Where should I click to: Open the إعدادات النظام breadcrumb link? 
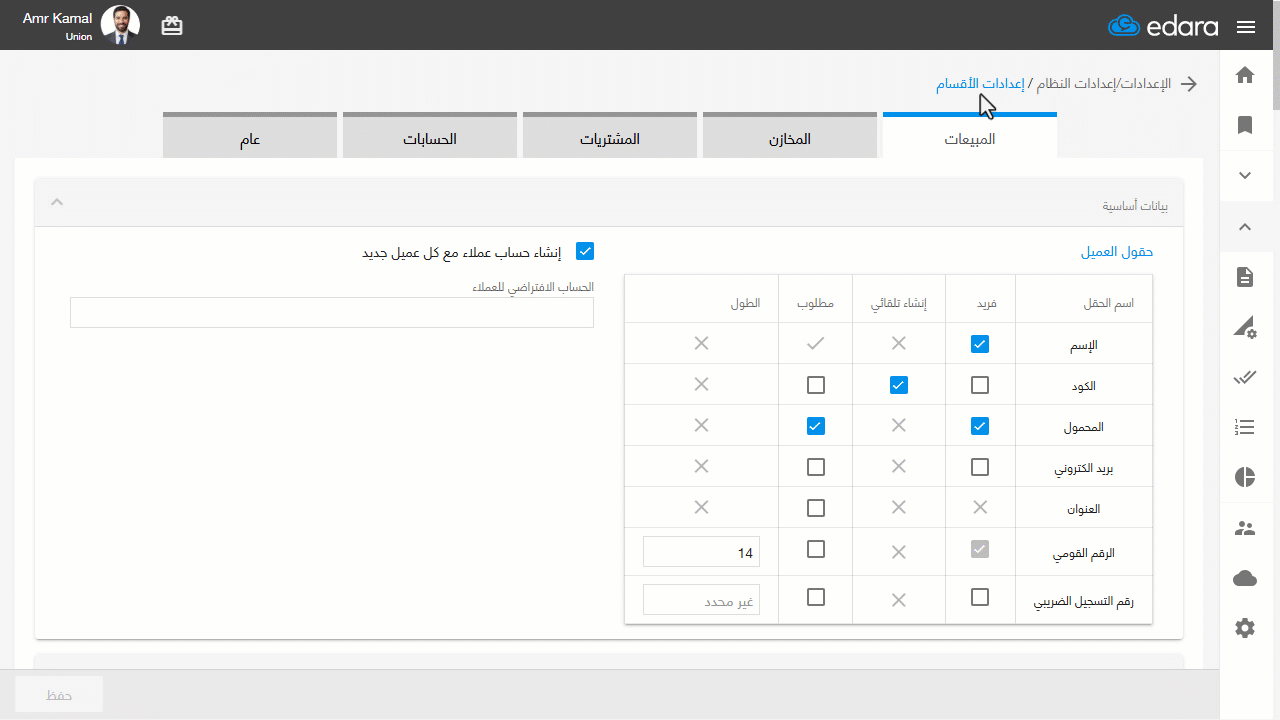pos(1074,84)
